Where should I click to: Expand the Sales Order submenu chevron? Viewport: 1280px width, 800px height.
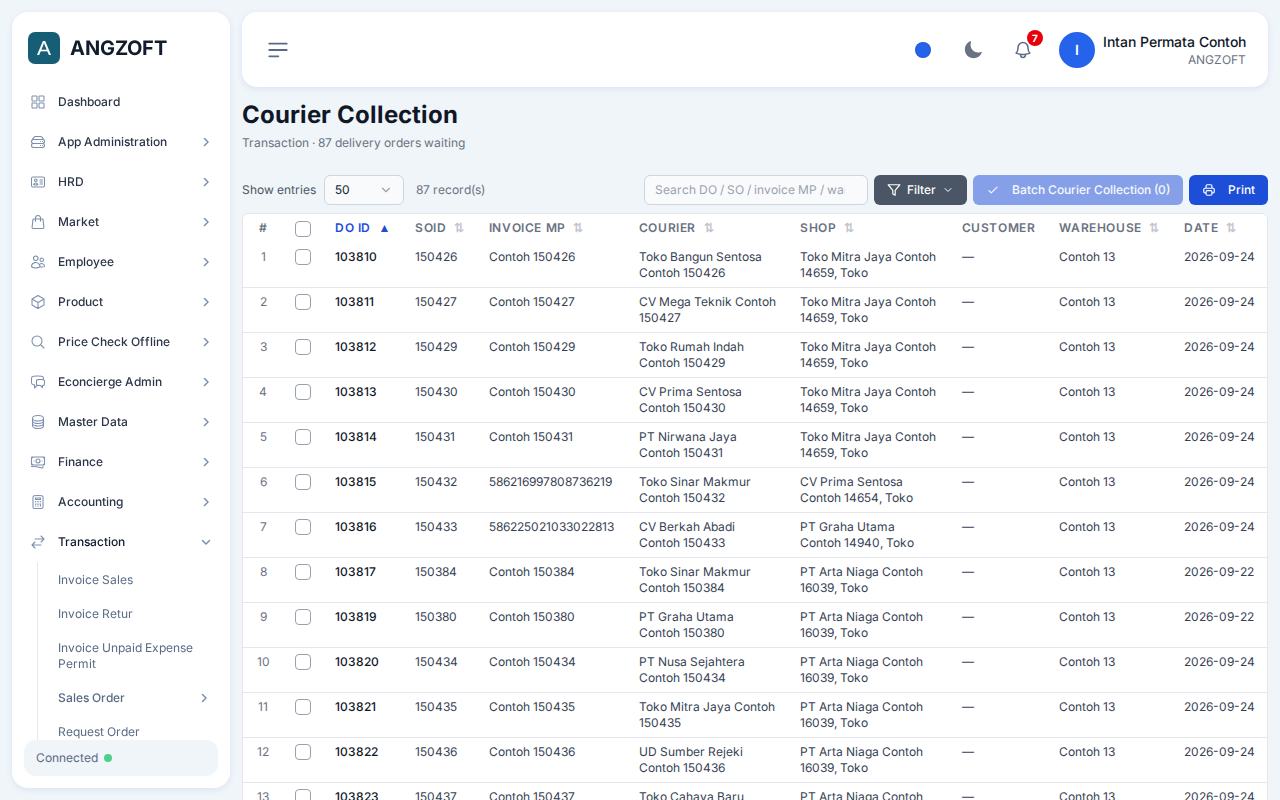pos(204,698)
